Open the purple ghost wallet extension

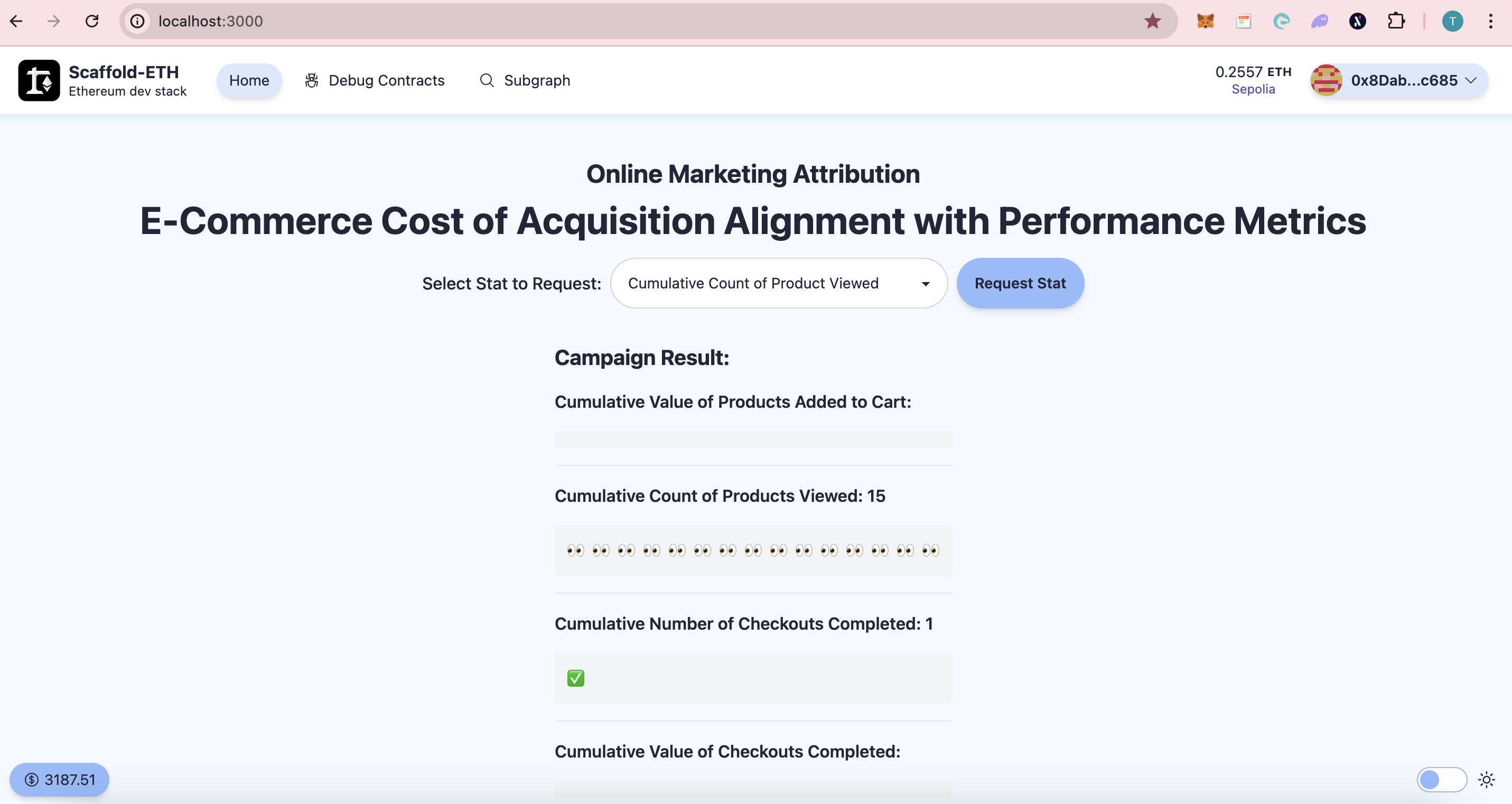tap(1320, 21)
